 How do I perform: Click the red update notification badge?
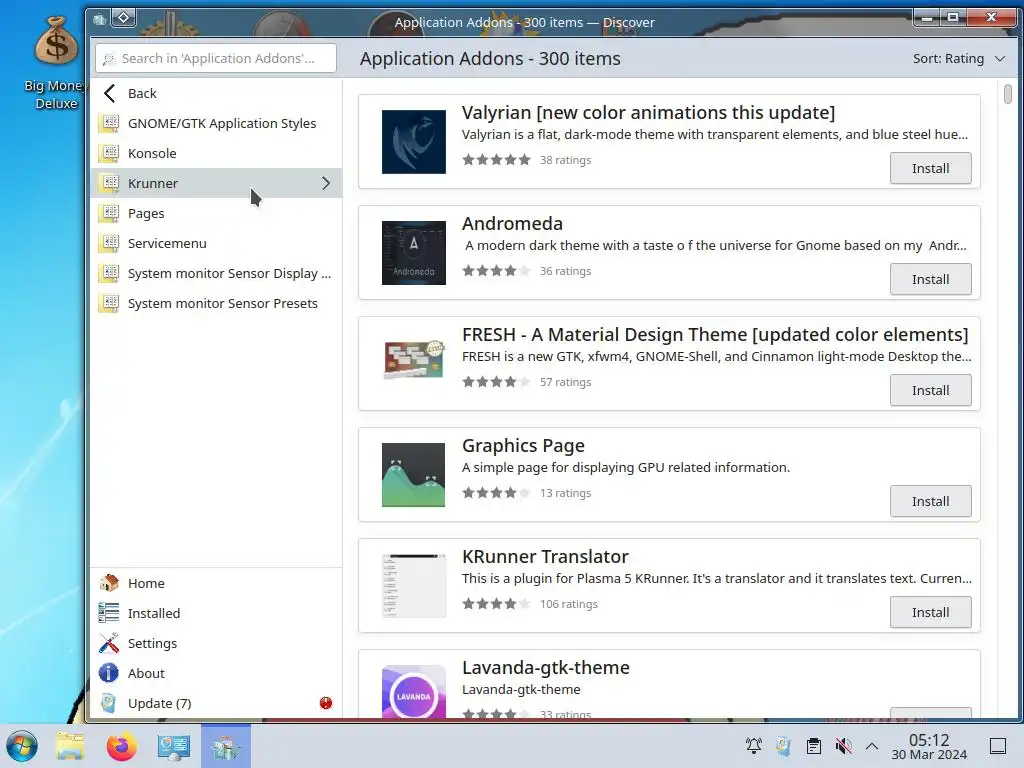tap(326, 703)
